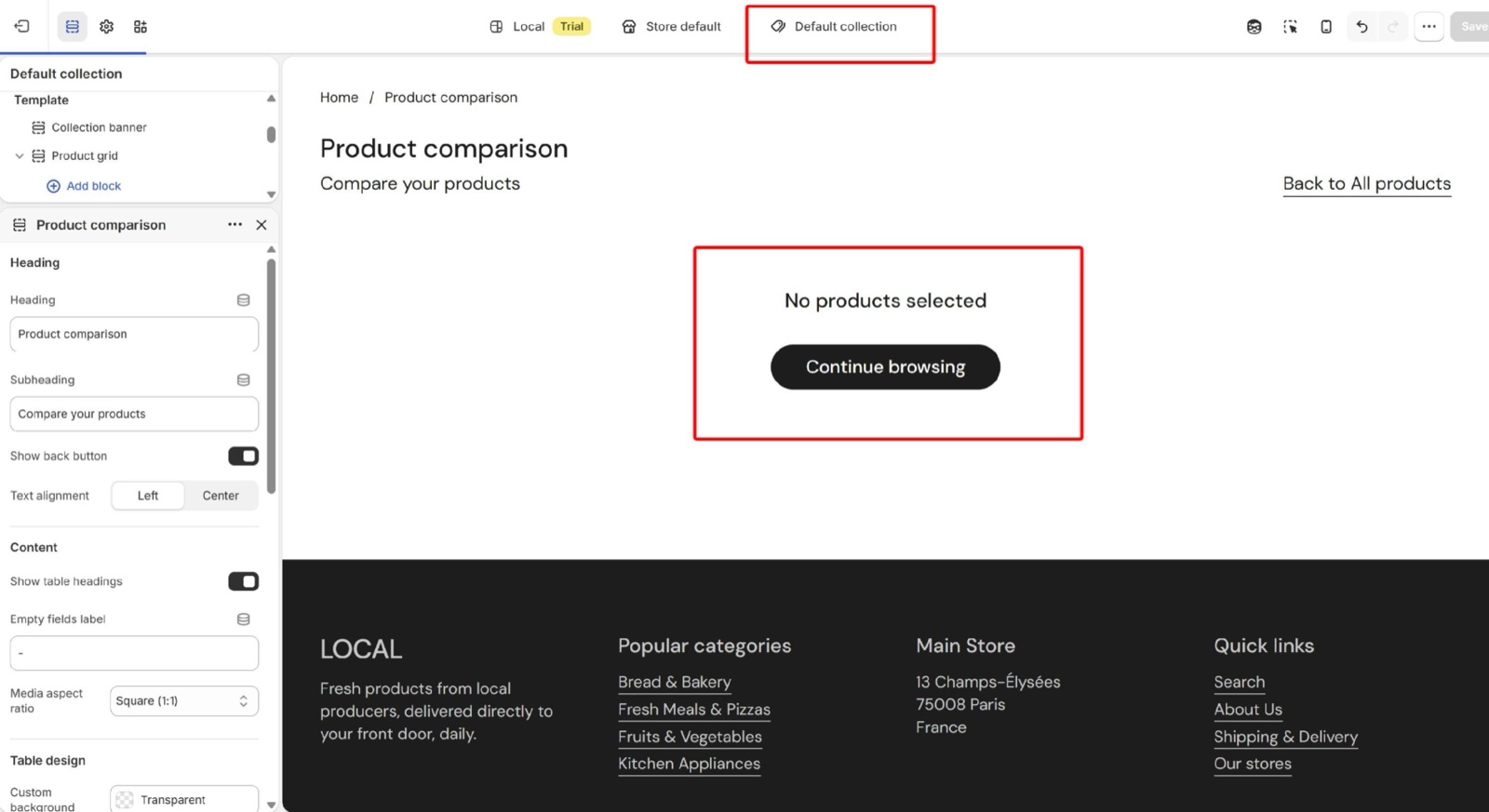
Task: Toggle the Show back button switch
Action: click(x=243, y=456)
